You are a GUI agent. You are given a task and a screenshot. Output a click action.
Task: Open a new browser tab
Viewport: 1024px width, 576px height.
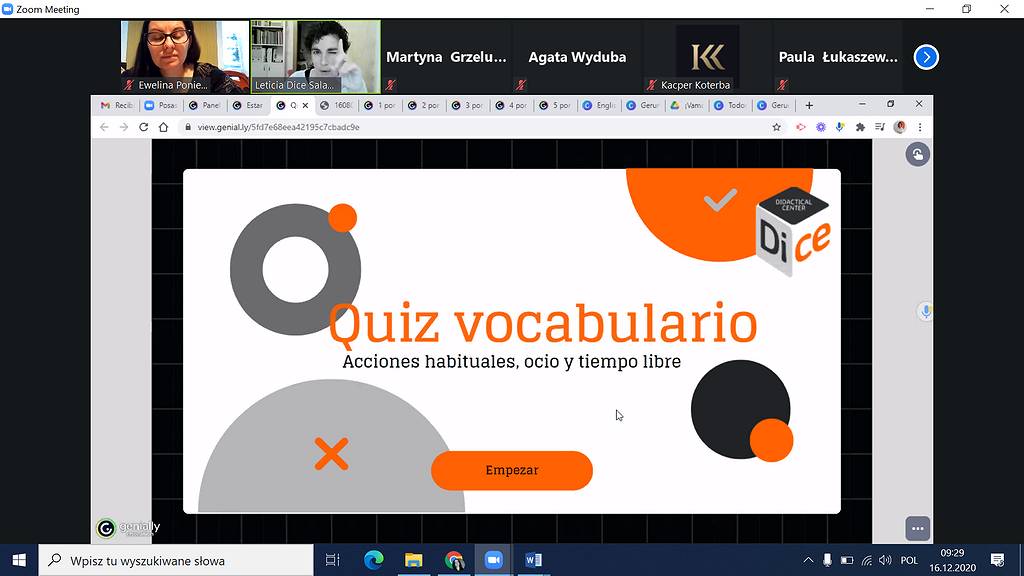(809, 105)
